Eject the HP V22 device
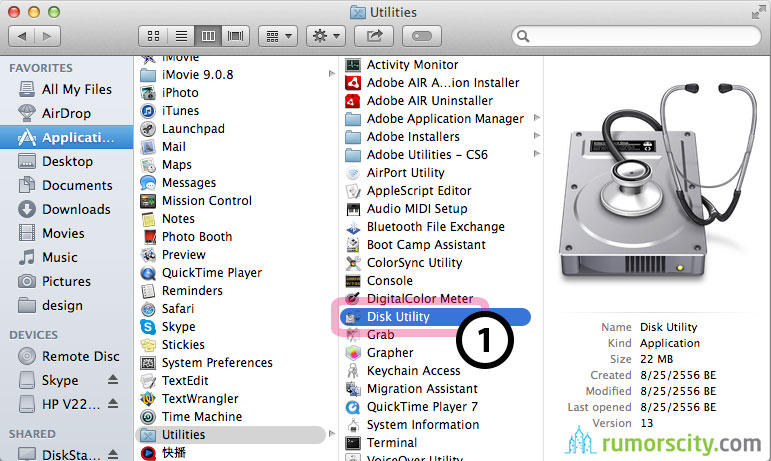Screen dimensions: 771x461 (x=113, y=403)
